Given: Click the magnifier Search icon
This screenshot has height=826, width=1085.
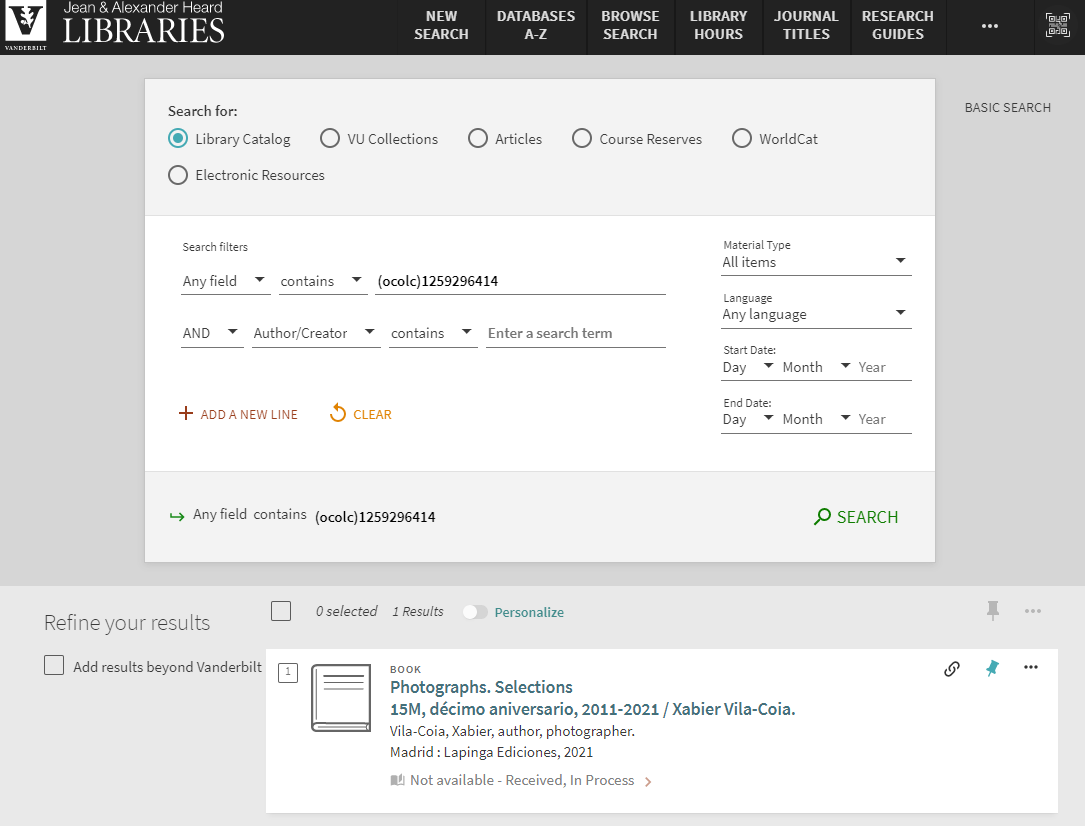Looking at the screenshot, I should pos(822,516).
